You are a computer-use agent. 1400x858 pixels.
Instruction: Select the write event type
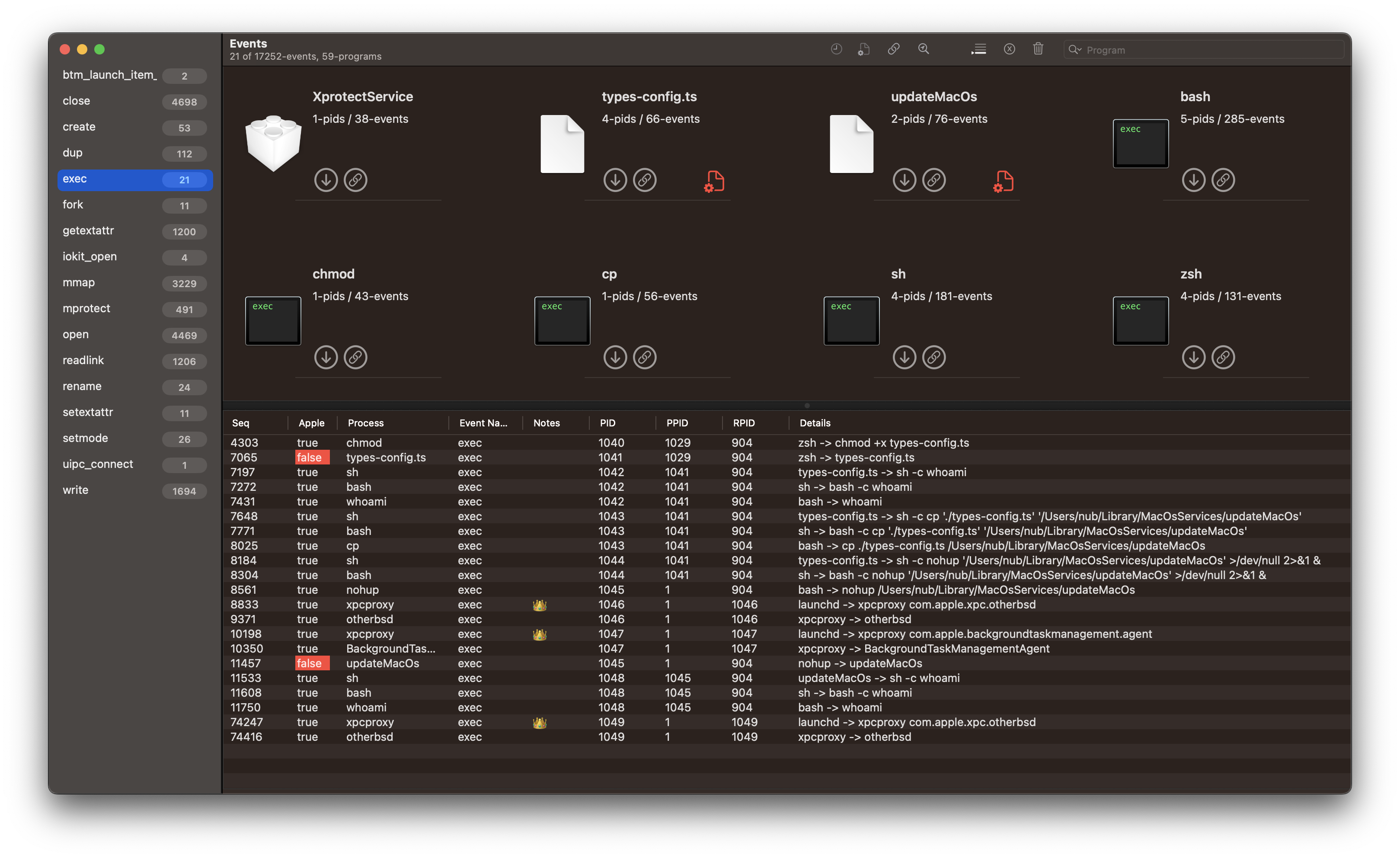[134, 490]
